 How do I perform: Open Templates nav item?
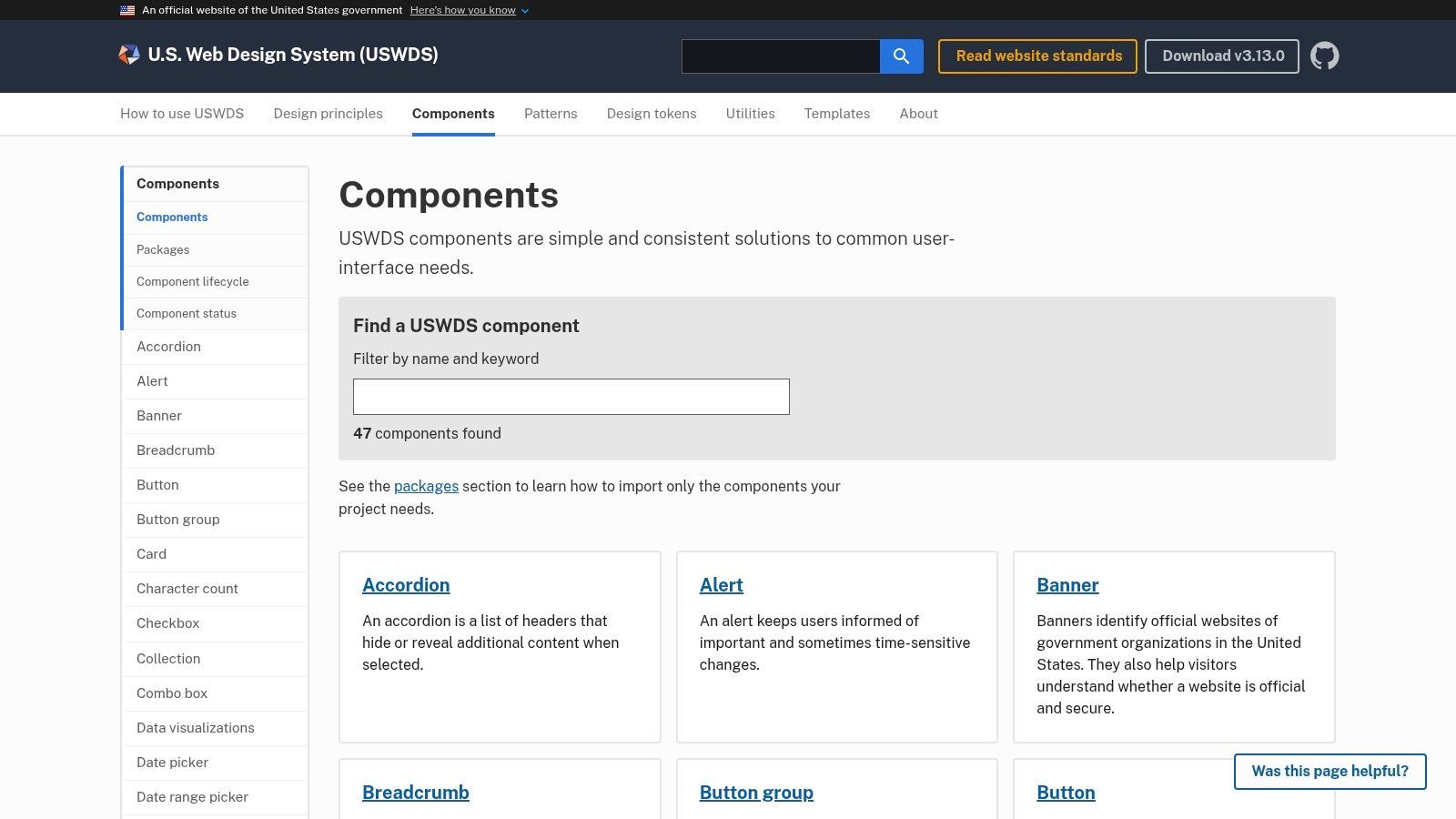click(837, 114)
